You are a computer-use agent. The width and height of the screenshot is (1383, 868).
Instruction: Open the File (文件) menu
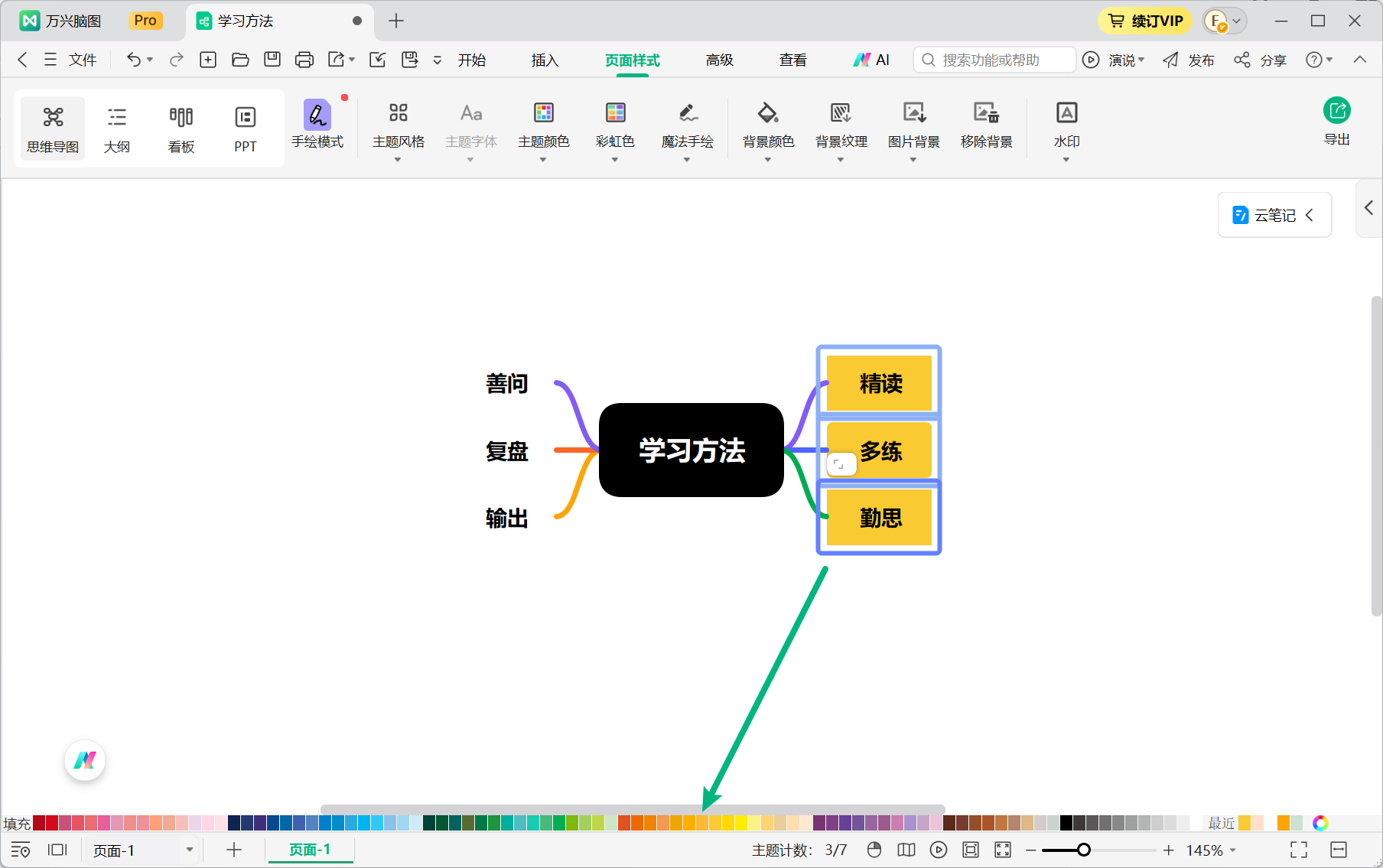pos(70,60)
